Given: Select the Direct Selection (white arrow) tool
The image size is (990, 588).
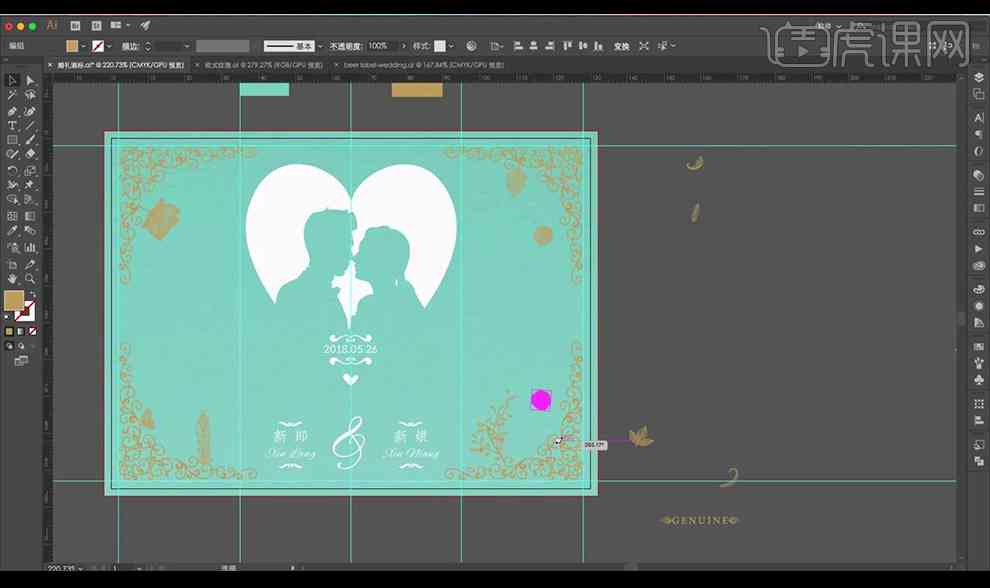Looking at the screenshot, I should click(x=30, y=80).
